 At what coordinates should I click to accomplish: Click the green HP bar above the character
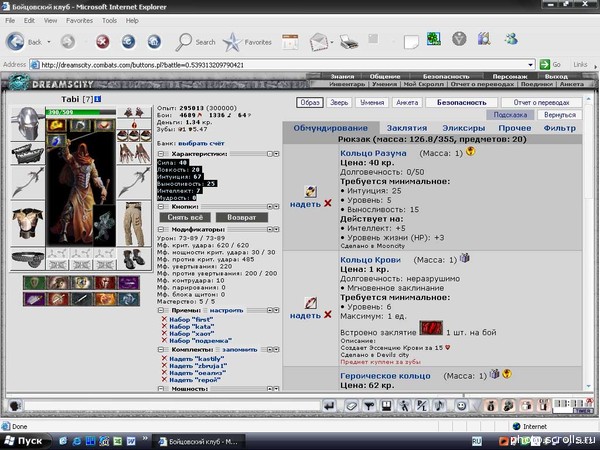coord(80,112)
